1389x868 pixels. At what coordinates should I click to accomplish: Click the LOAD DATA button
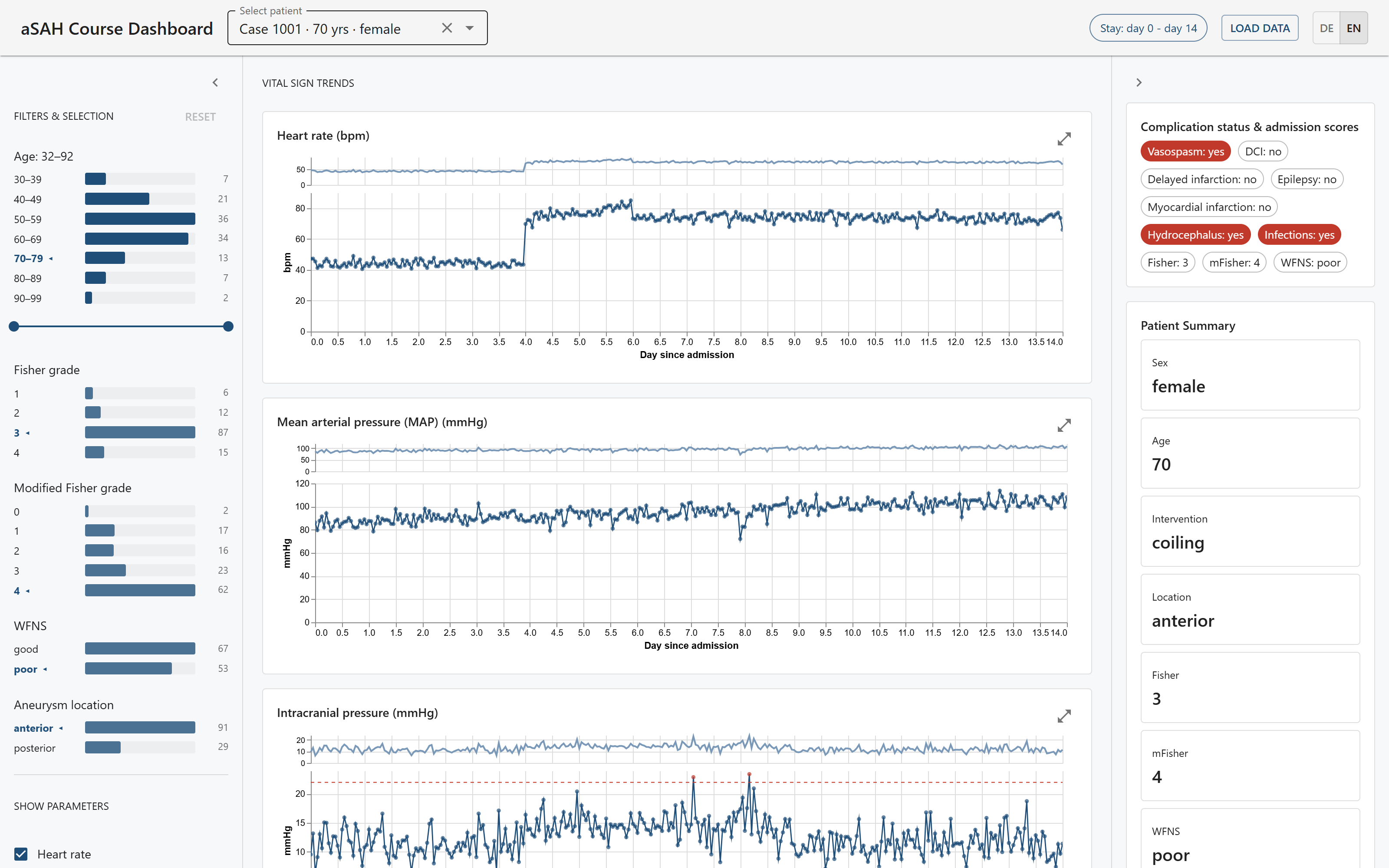coord(1259,28)
